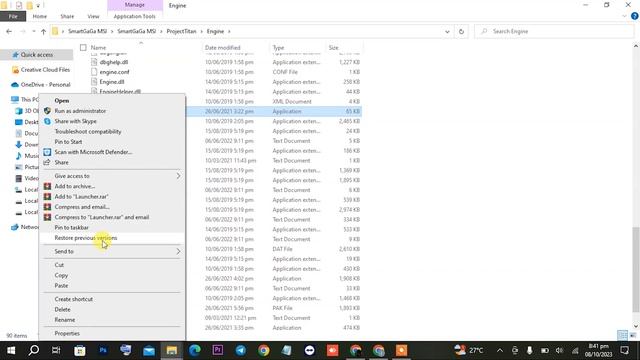Open Photoshop from taskbar
This screenshot has width=640, height=360.
(x=103, y=350)
